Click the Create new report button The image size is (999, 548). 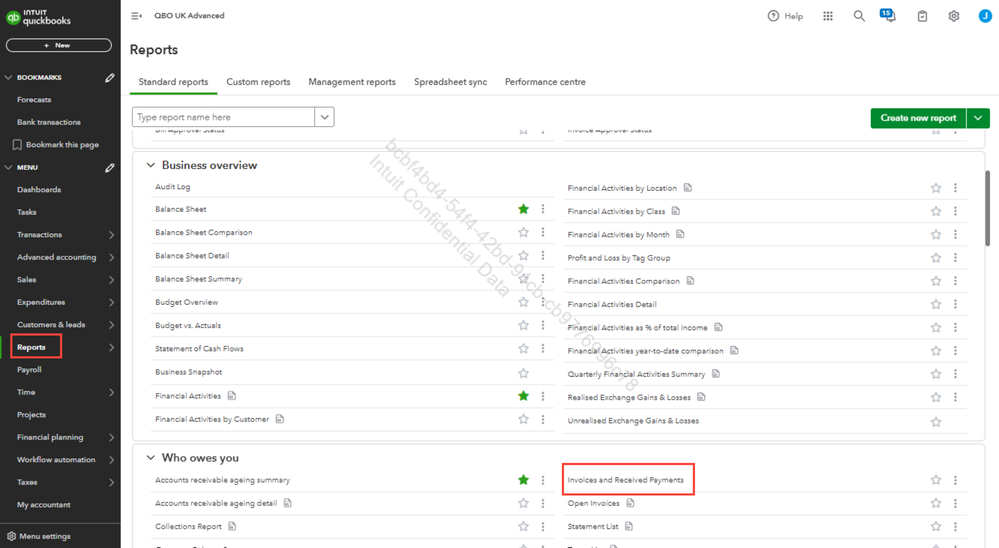click(918, 118)
